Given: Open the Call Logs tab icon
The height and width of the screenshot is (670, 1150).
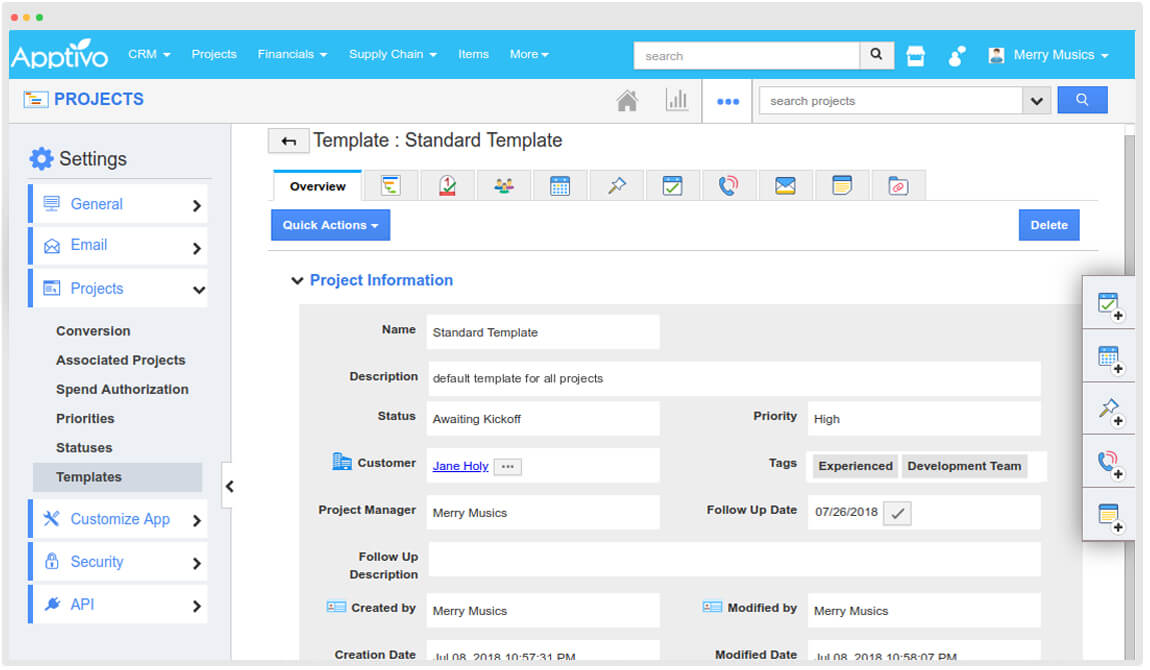Looking at the screenshot, I should coord(729,185).
